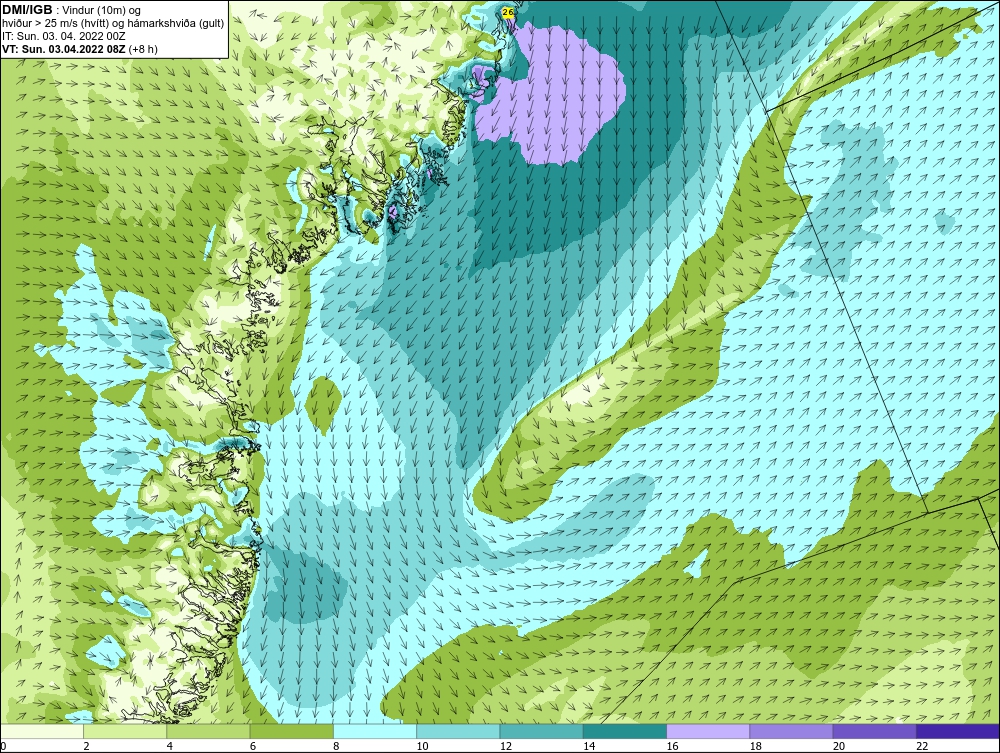
Task: Click the yellow 26 max gust marker
Action: click(508, 12)
